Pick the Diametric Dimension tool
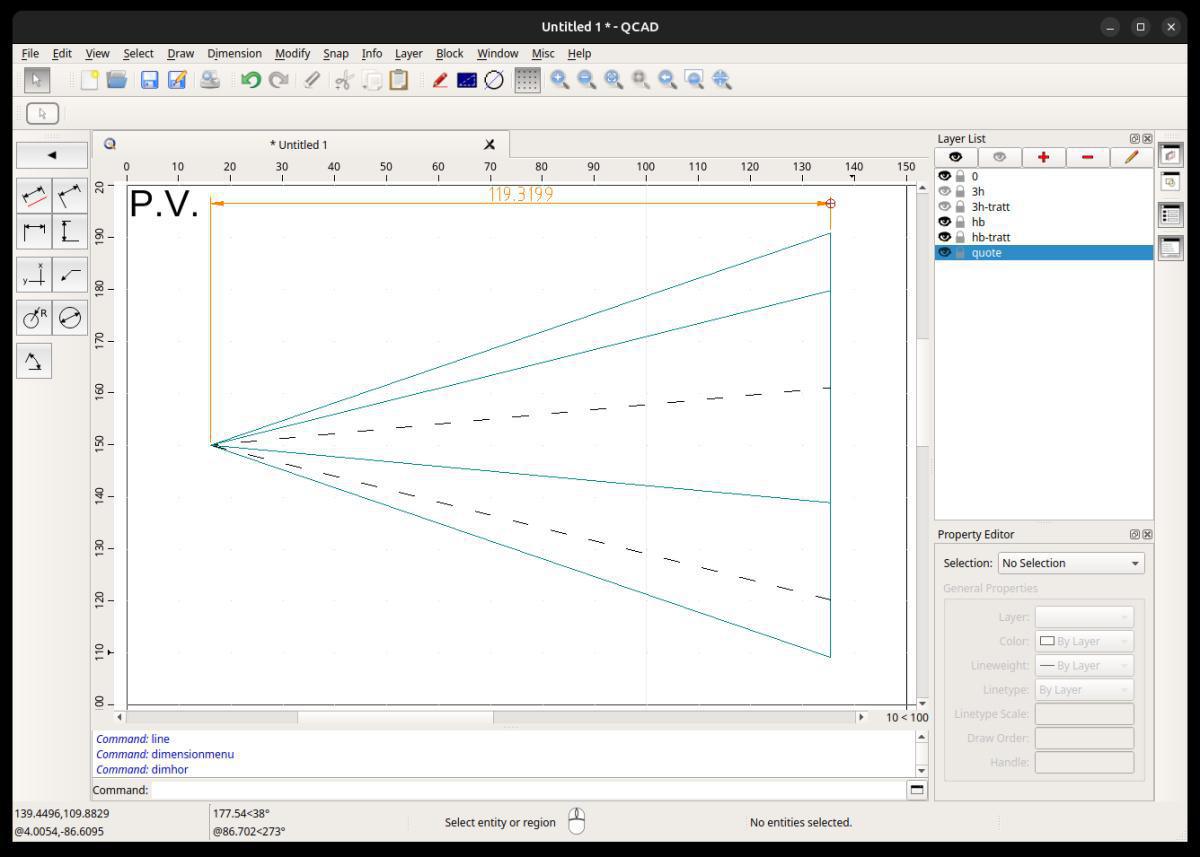 coord(70,318)
